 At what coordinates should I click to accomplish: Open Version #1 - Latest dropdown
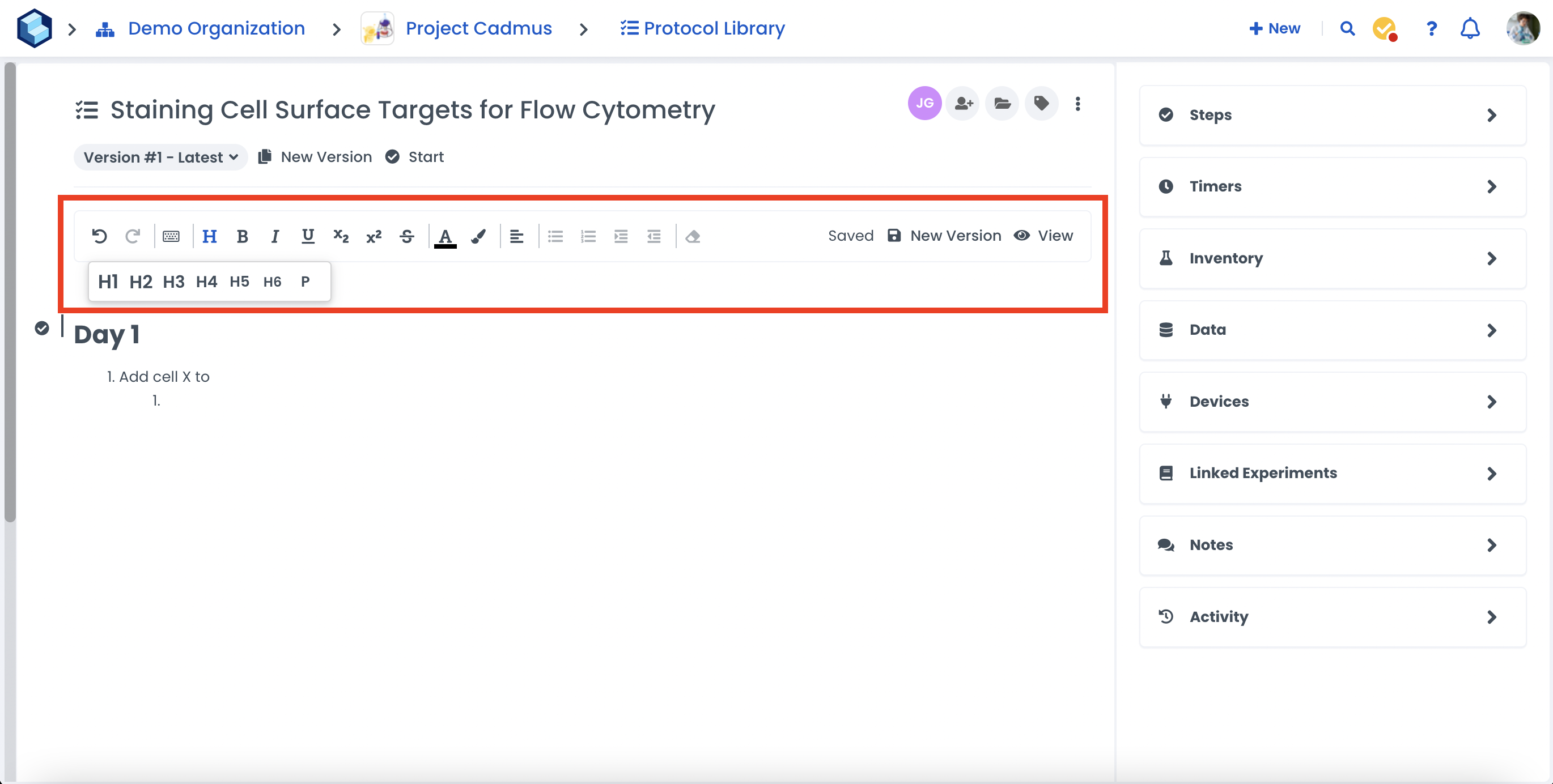pyautogui.click(x=160, y=157)
